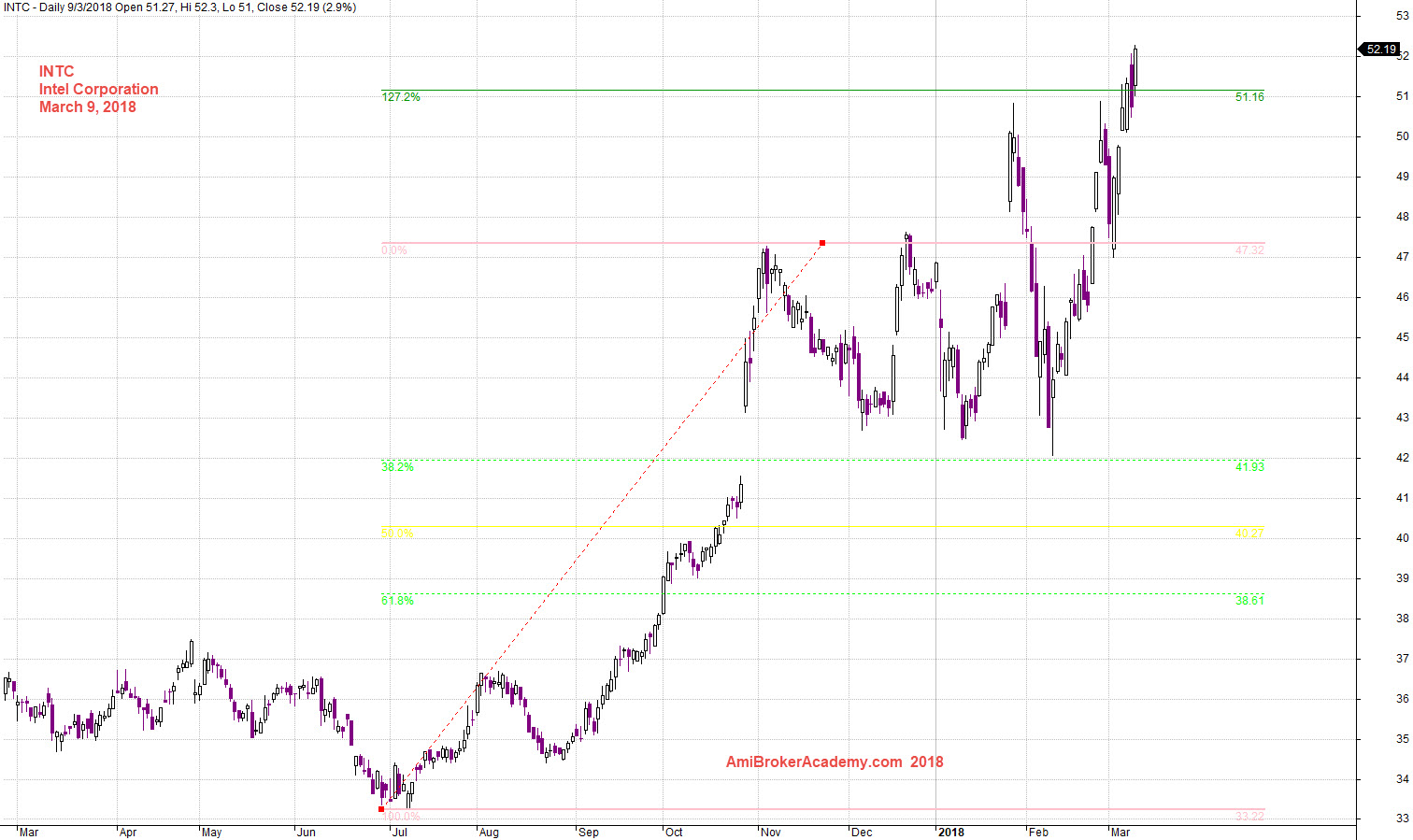Click the Jun label on the time axis
The image size is (1413, 840).
pos(306,833)
